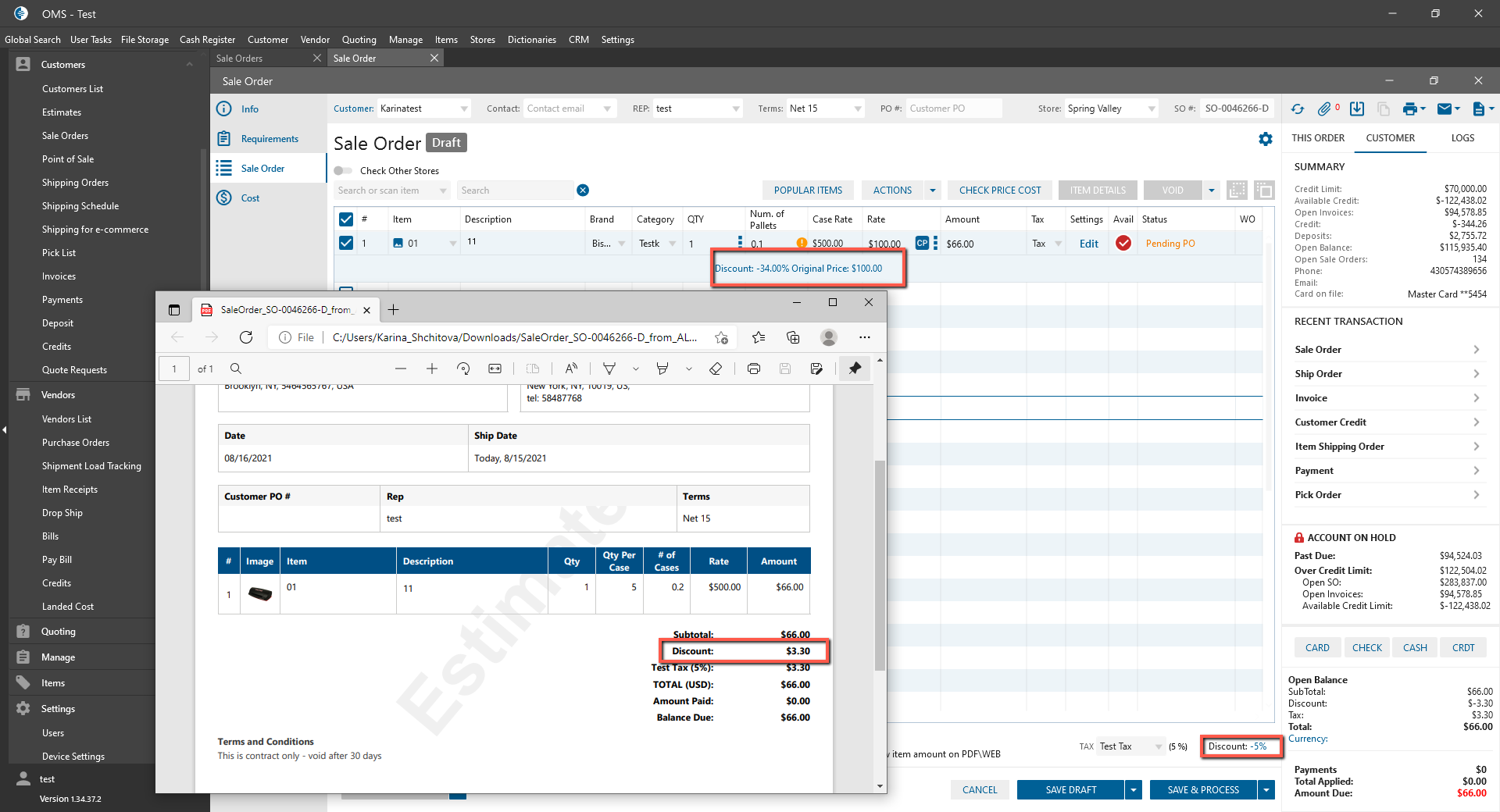Click the SAVE & PROCESS button
The image size is (1500, 812).
[x=1203, y=790]
